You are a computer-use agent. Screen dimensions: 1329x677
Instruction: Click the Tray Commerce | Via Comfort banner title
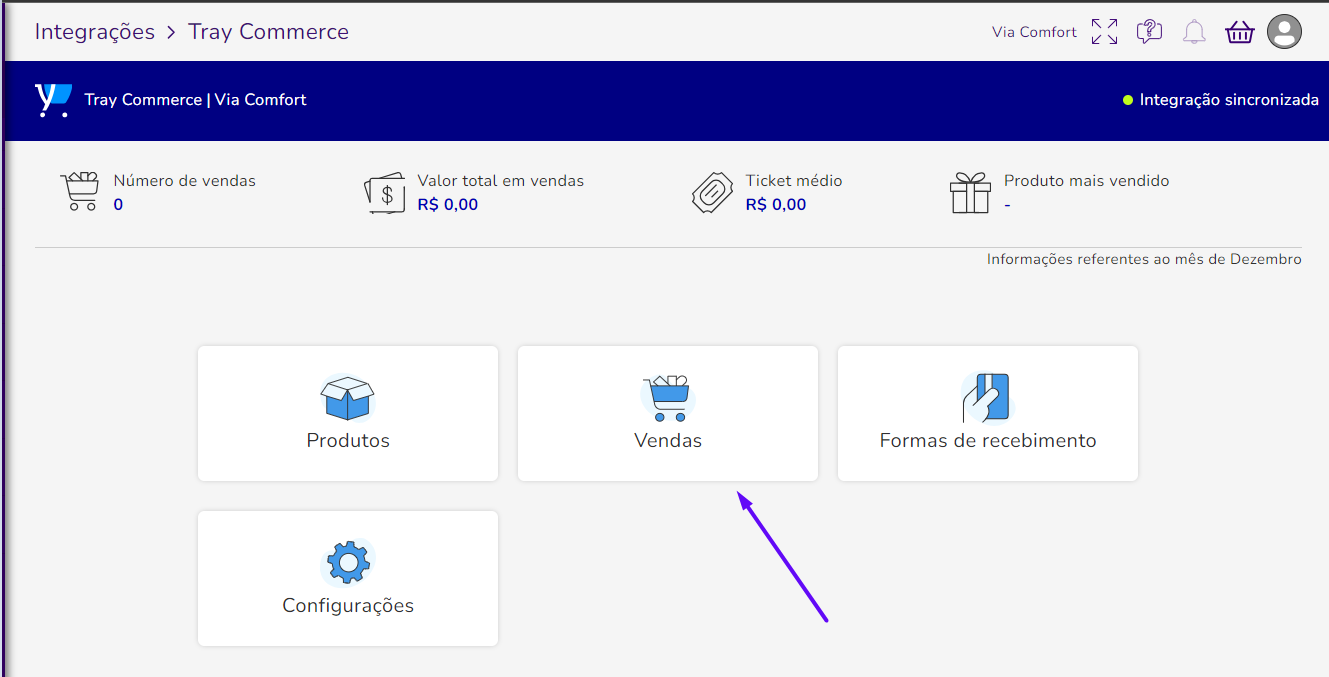click(x=196, y=100)
